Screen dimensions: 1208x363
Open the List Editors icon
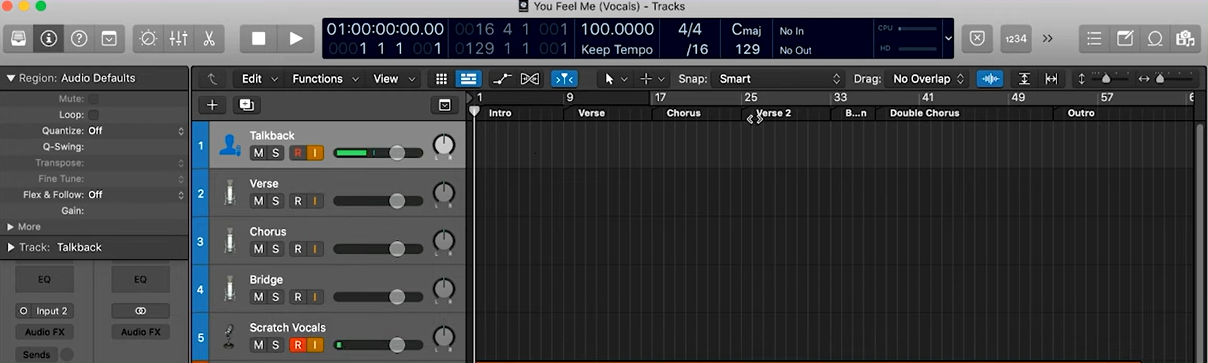[1094, 38]
